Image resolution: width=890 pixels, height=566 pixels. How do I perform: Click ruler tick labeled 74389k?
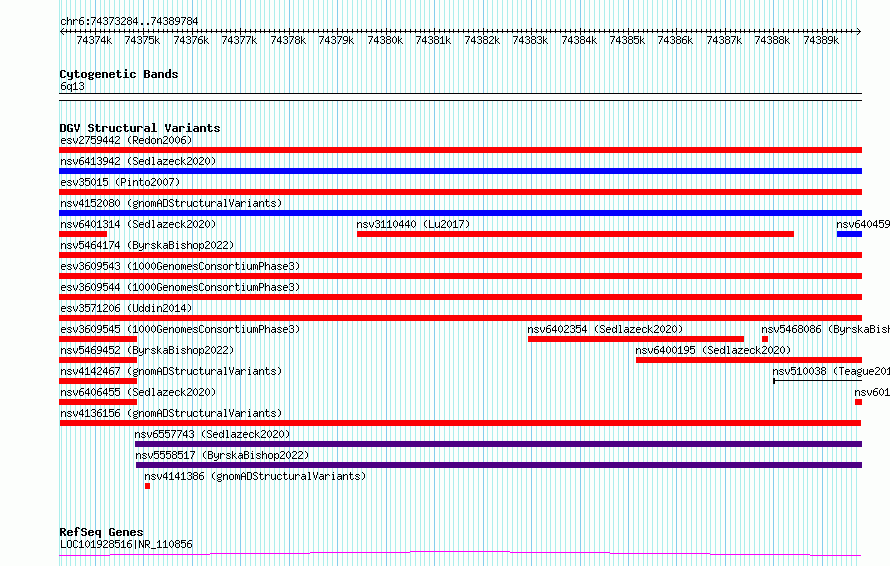[x=821, y=40]
